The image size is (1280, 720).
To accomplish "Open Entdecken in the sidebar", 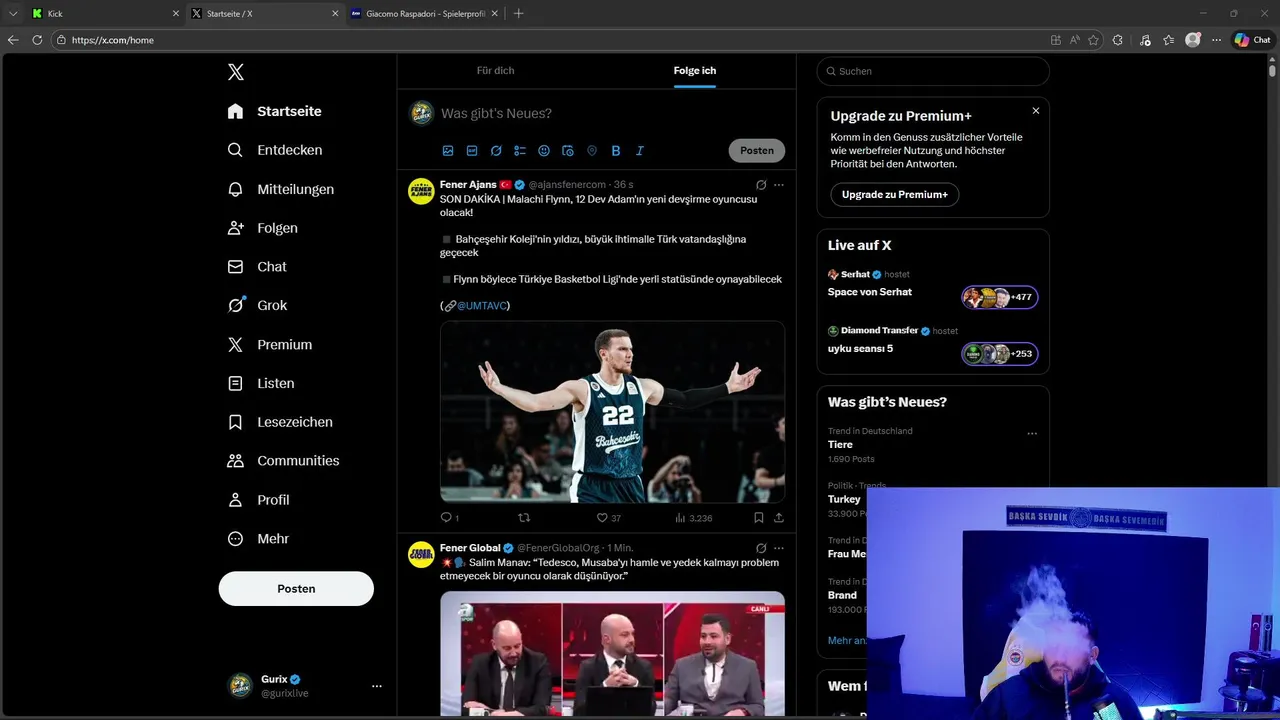I will tap(274, 150).
